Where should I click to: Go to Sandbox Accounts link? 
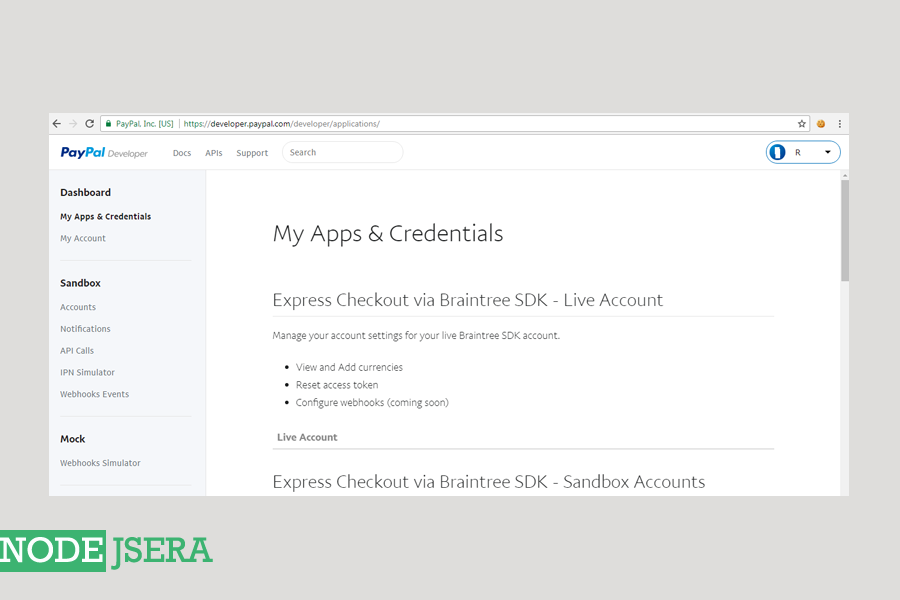click(78, 307)
